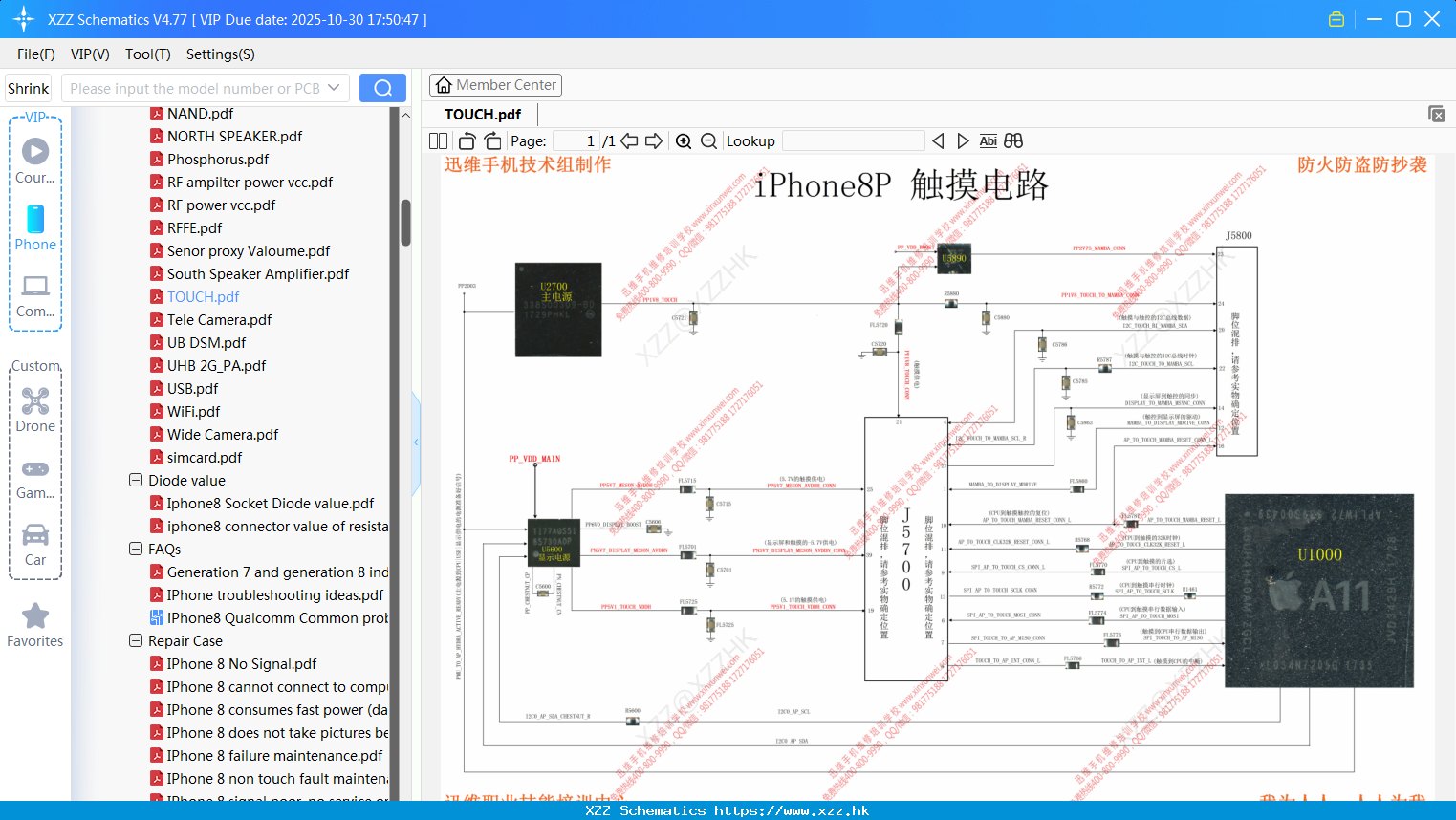The width and height of the screenshot is (1456, 820).
Task: Click the file tree scrollbar thumb
Action: coord(405,223)
